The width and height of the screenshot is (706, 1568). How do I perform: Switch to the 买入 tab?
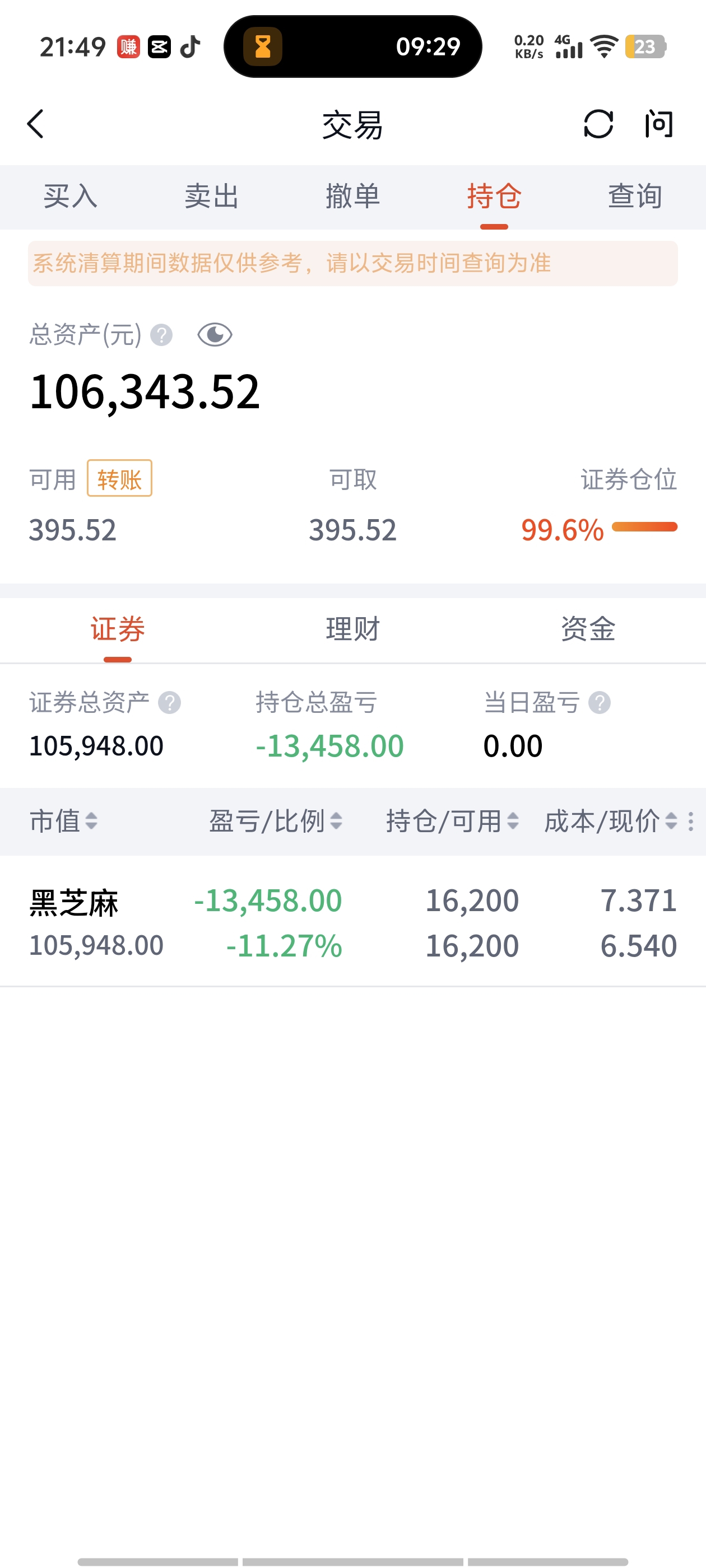[70, 197]
